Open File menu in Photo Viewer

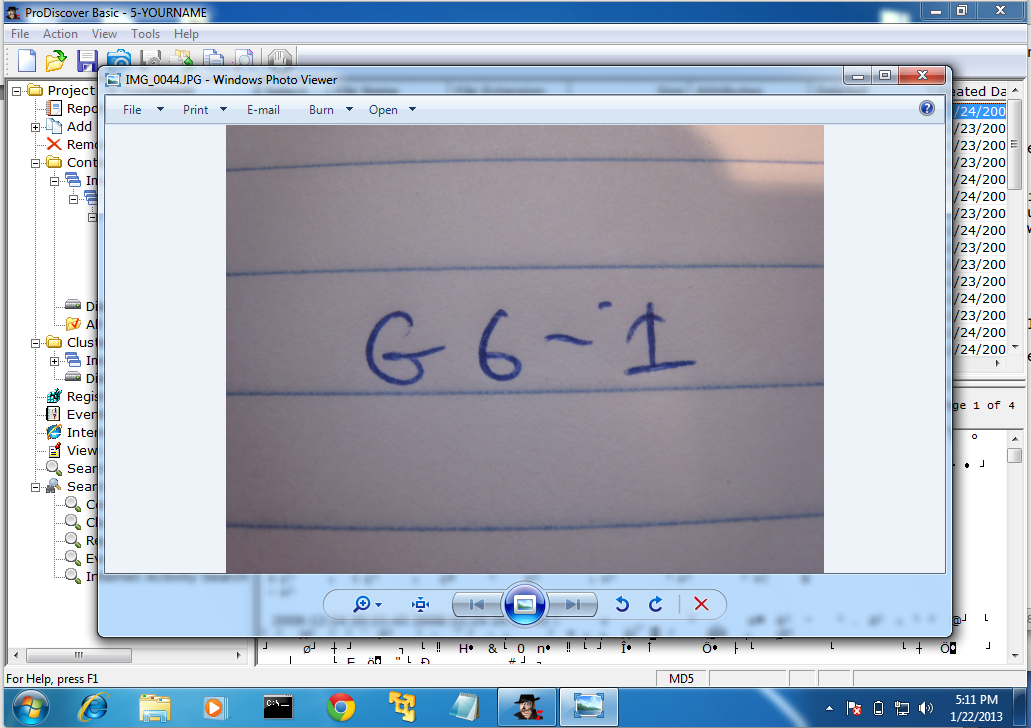(x=143, y=110)
